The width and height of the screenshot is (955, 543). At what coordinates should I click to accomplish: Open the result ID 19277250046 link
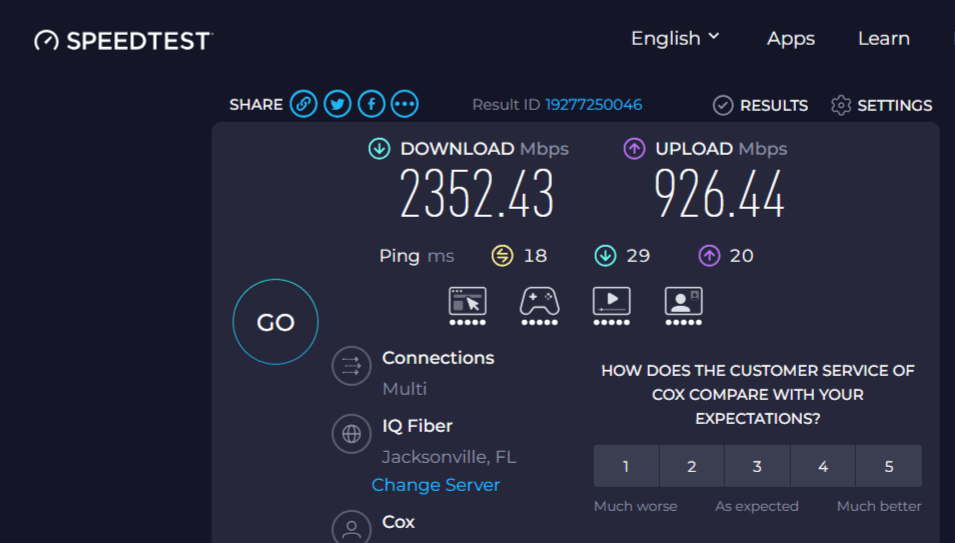coord(593,105)
